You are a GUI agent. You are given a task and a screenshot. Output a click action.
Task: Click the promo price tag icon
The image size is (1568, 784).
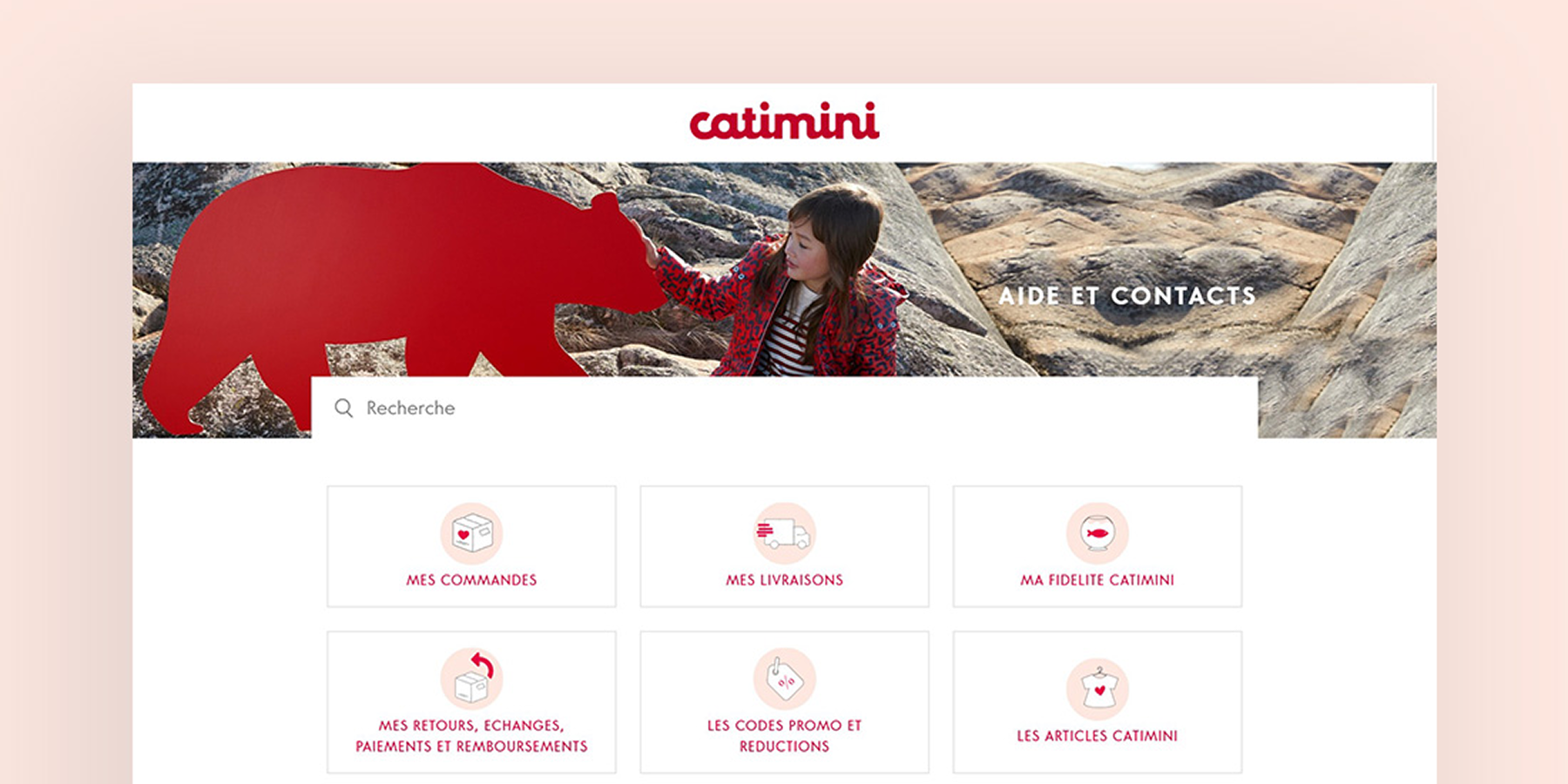coord(784,679)
